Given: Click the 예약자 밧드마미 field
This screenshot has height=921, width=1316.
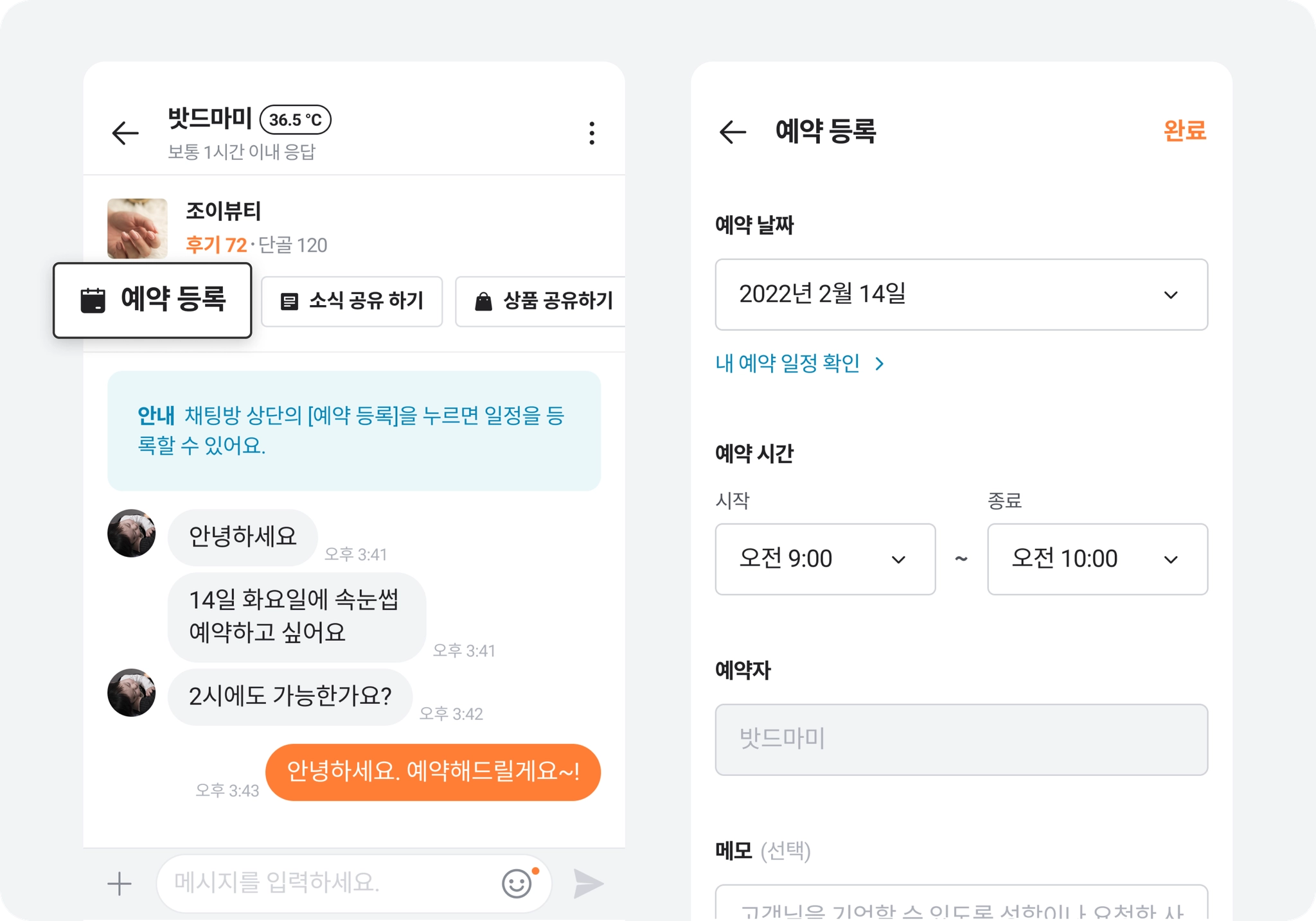Looking at the screenshot, I should click(961, 739).
